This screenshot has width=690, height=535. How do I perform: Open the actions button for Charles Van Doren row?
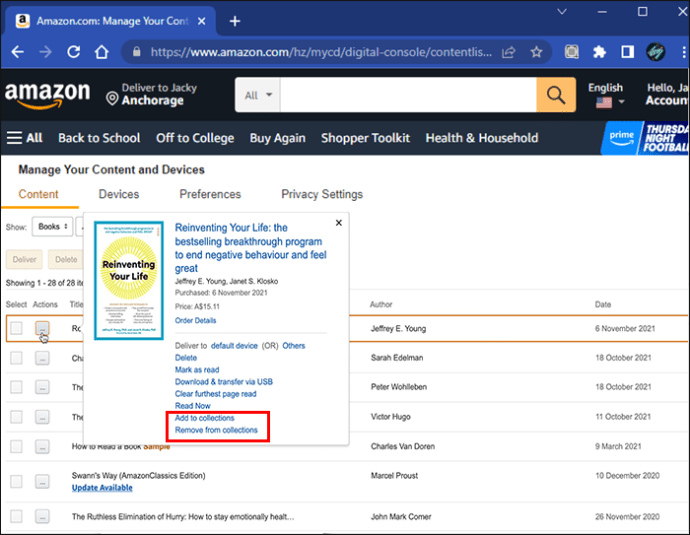click(42, 447)
